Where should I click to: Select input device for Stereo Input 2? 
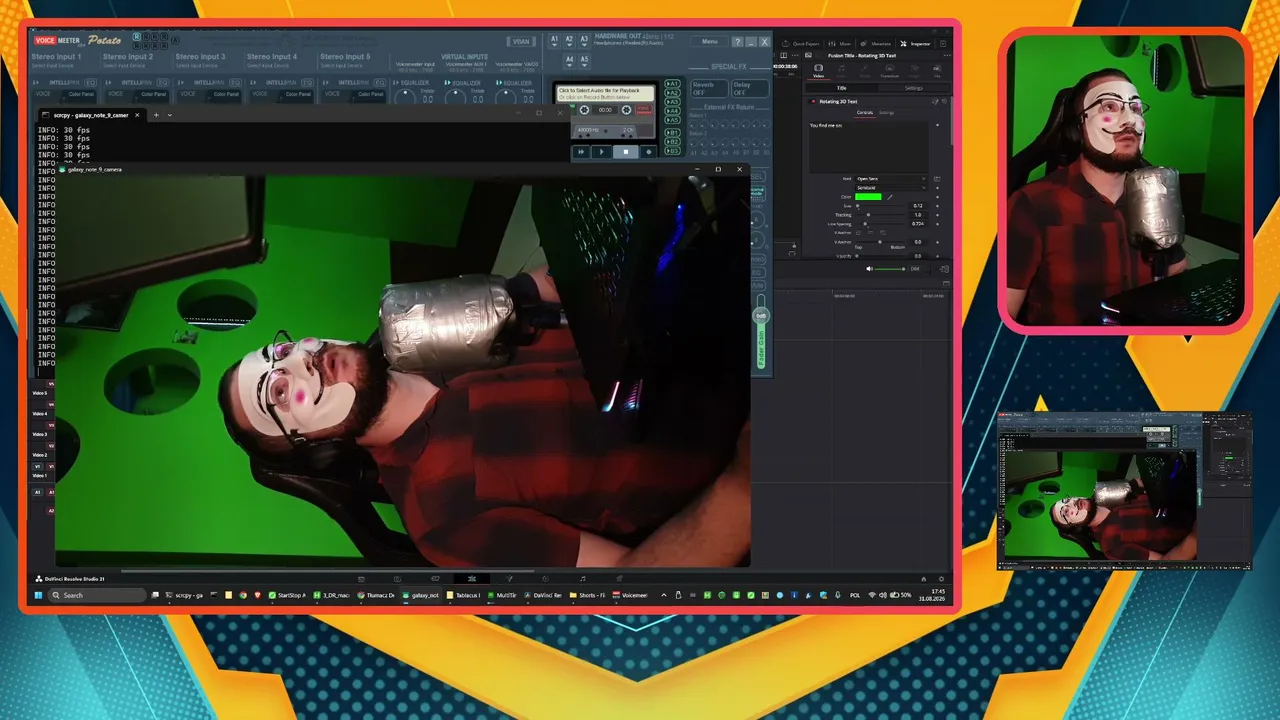pos(127,66)
